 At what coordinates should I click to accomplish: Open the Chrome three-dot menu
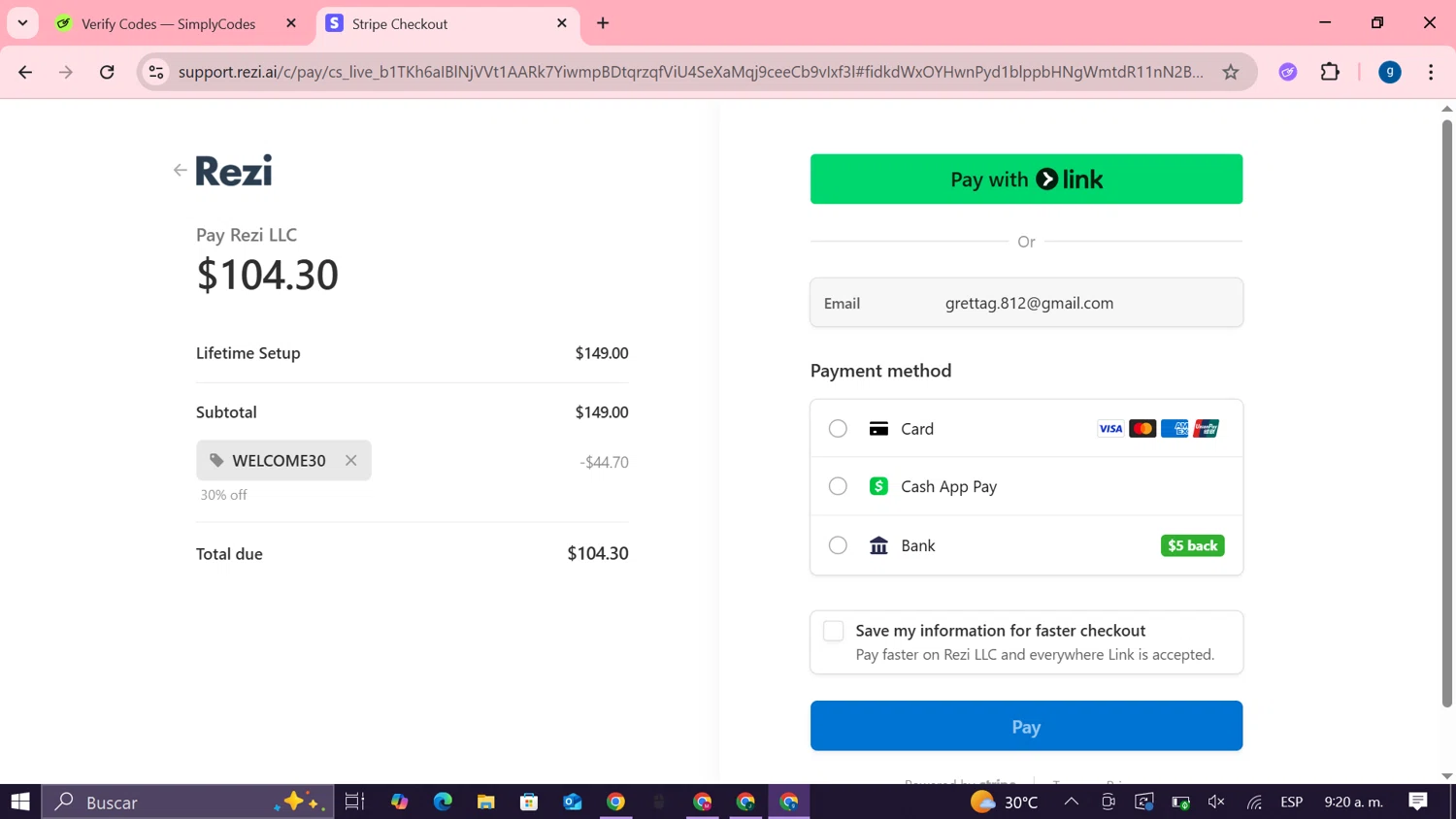pos(1431,72)
